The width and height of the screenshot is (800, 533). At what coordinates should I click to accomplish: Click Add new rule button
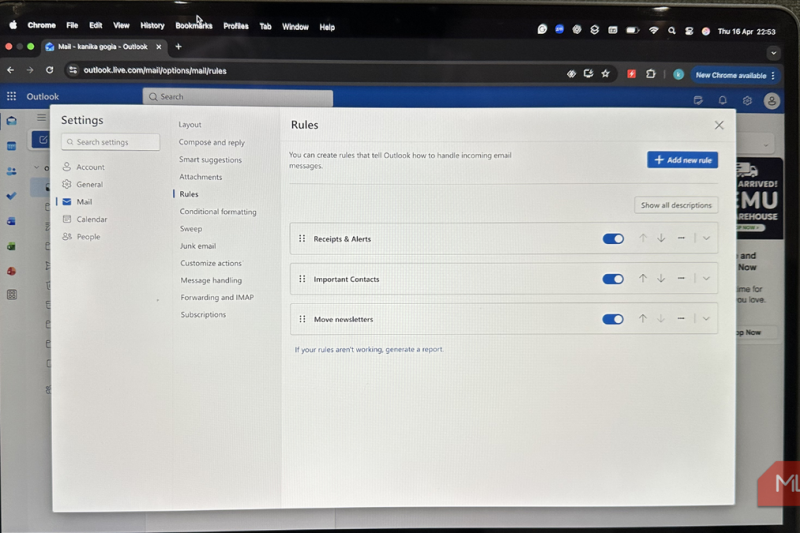(x=683, y=160)
